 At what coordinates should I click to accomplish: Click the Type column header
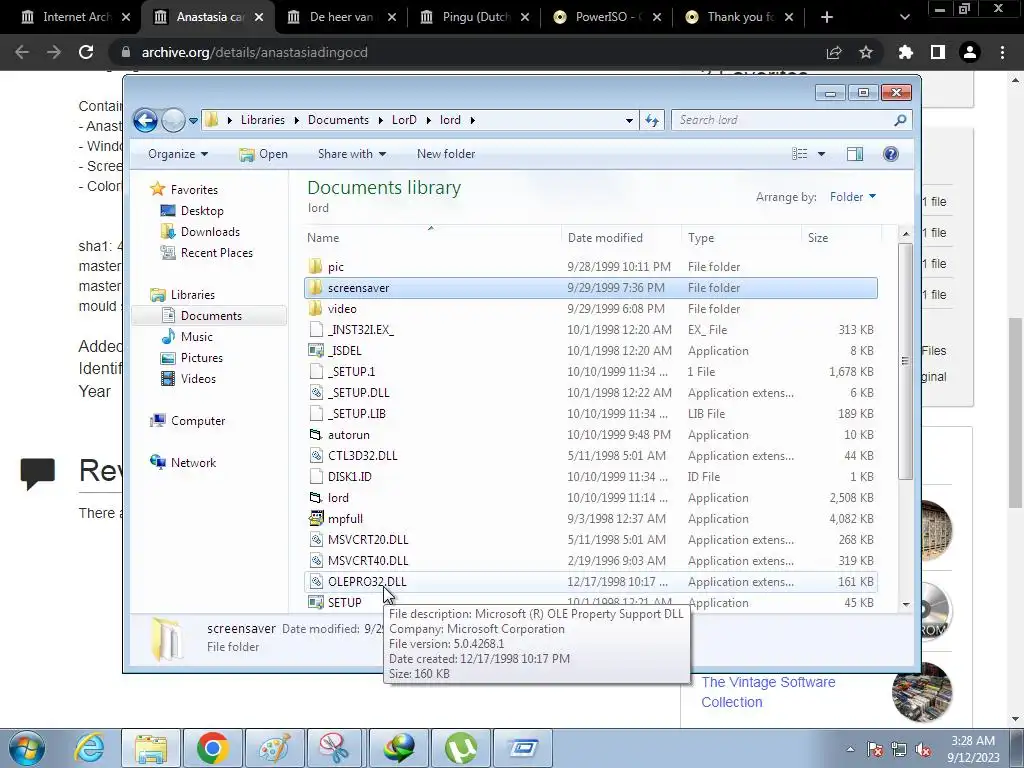tap(741, 238)
